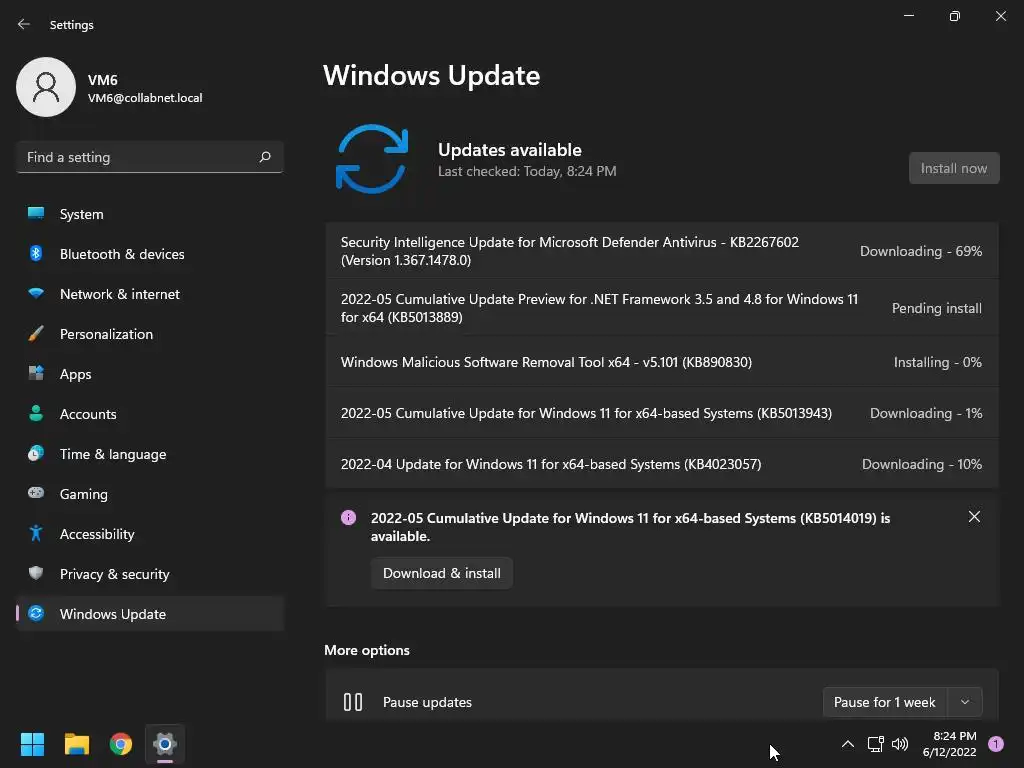Click Pause for 1 week button
The width and height of the screenshot is (1024, 768).
click(x=885, y=702)
